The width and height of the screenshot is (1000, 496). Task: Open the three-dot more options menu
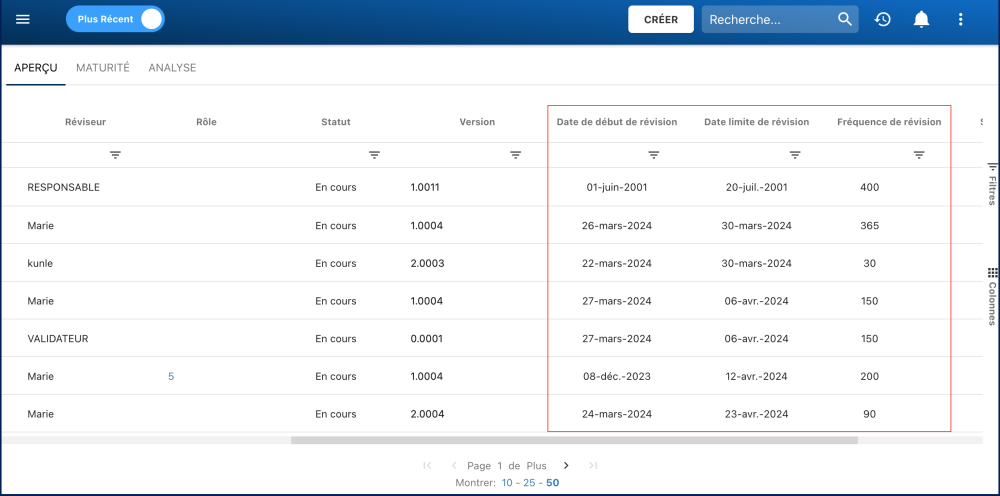[960, 20]
